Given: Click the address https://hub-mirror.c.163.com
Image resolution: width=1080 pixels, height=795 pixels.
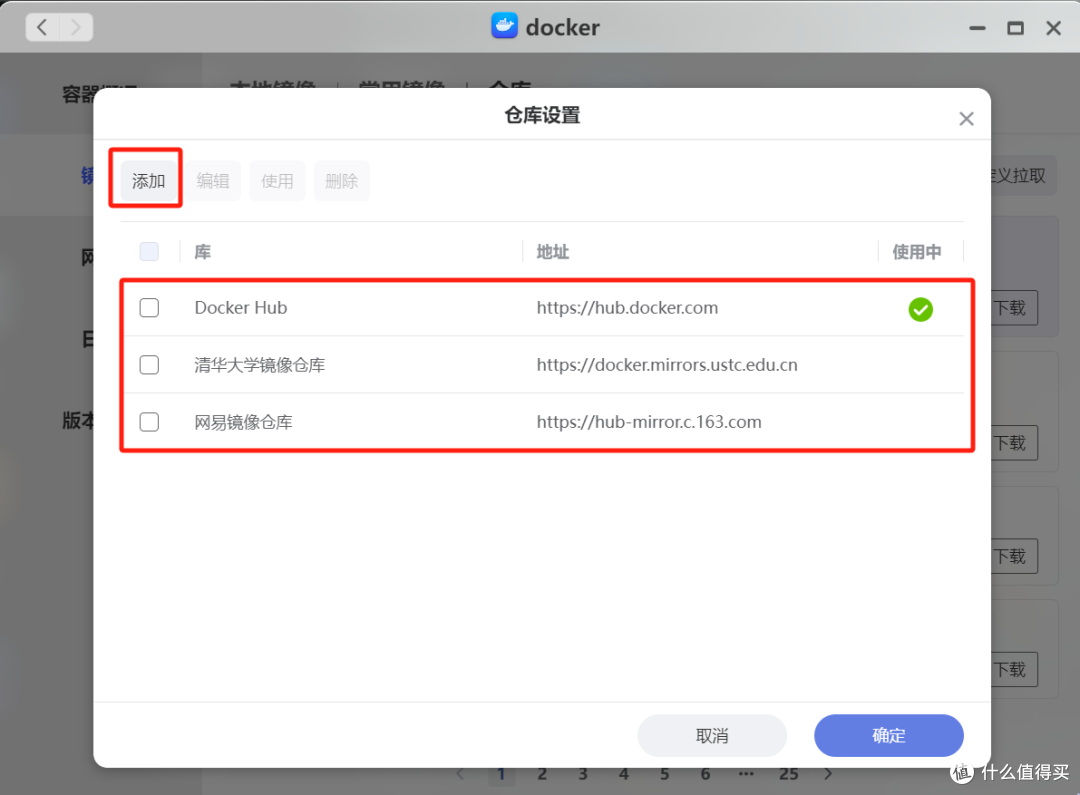Looking at the screenshot, I should pos(649,422).
